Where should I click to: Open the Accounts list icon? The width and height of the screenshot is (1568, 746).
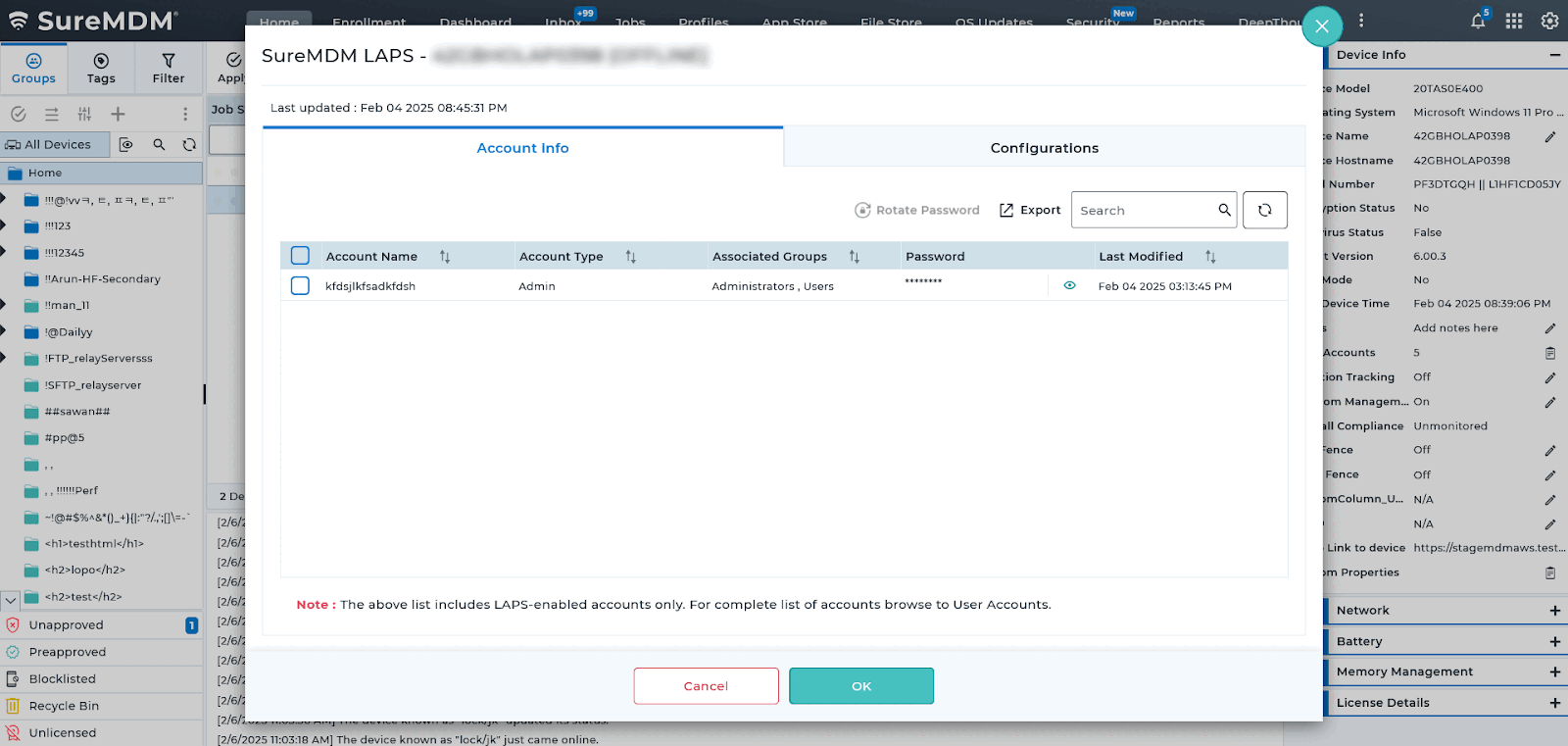(x=1550, y=353)
